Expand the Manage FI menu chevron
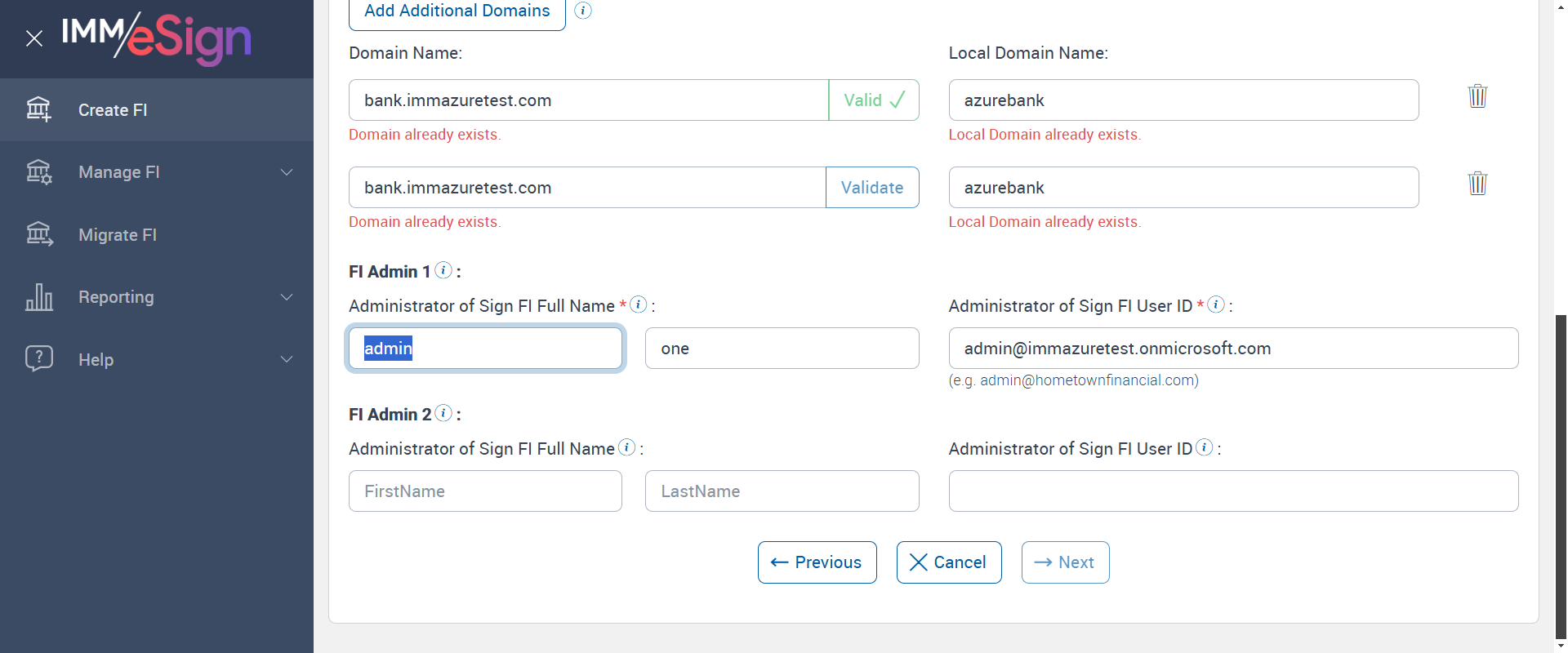The width and height of the screenshot is (1568, 653). [287, 172]
